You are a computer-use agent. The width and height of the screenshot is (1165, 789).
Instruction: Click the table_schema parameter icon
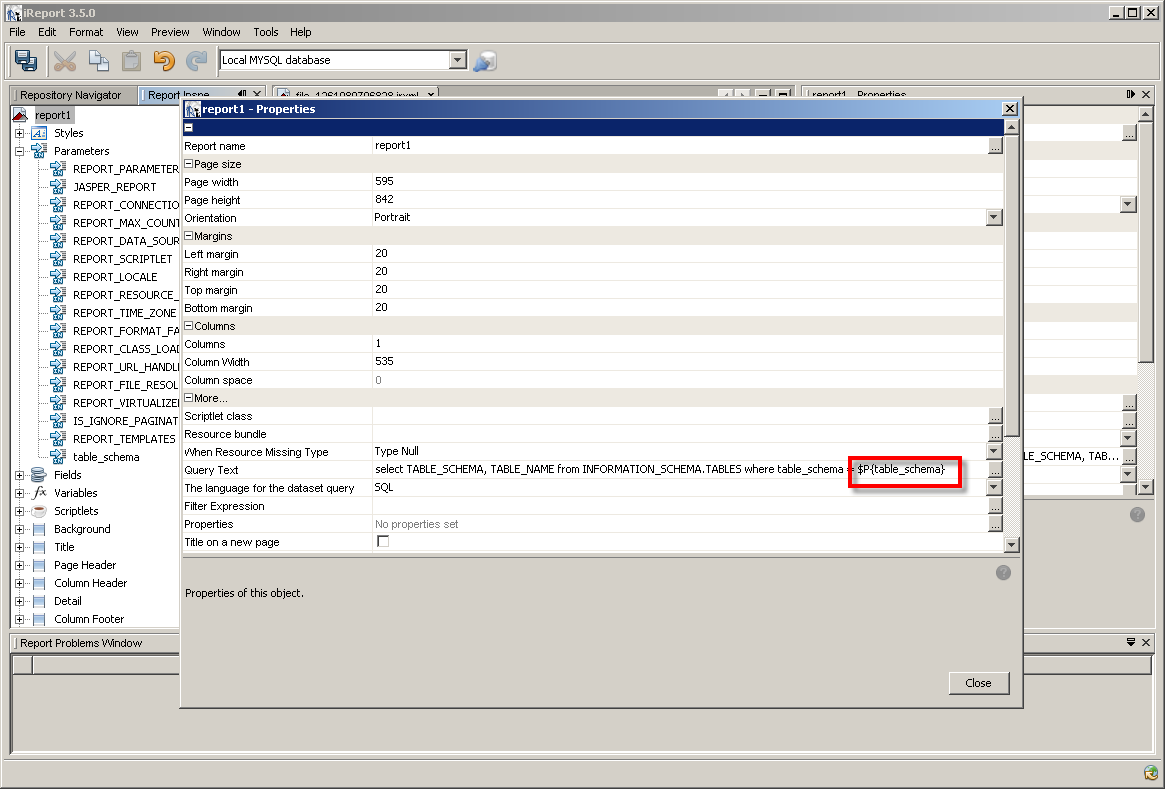57,456
